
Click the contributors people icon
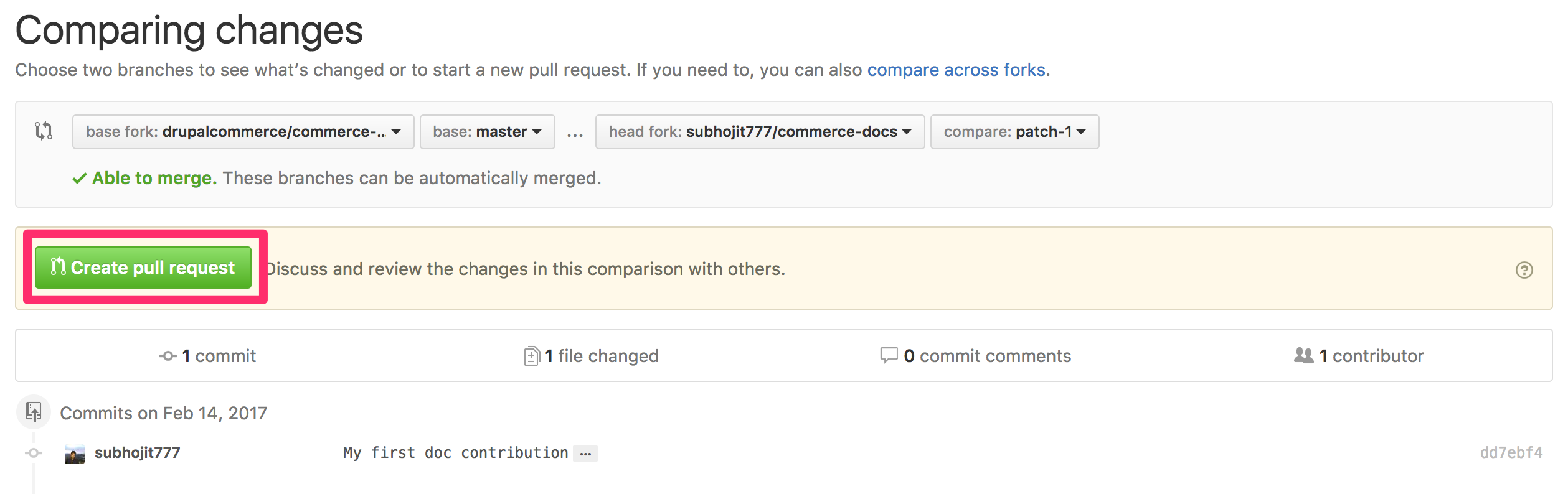(1303, 355)
